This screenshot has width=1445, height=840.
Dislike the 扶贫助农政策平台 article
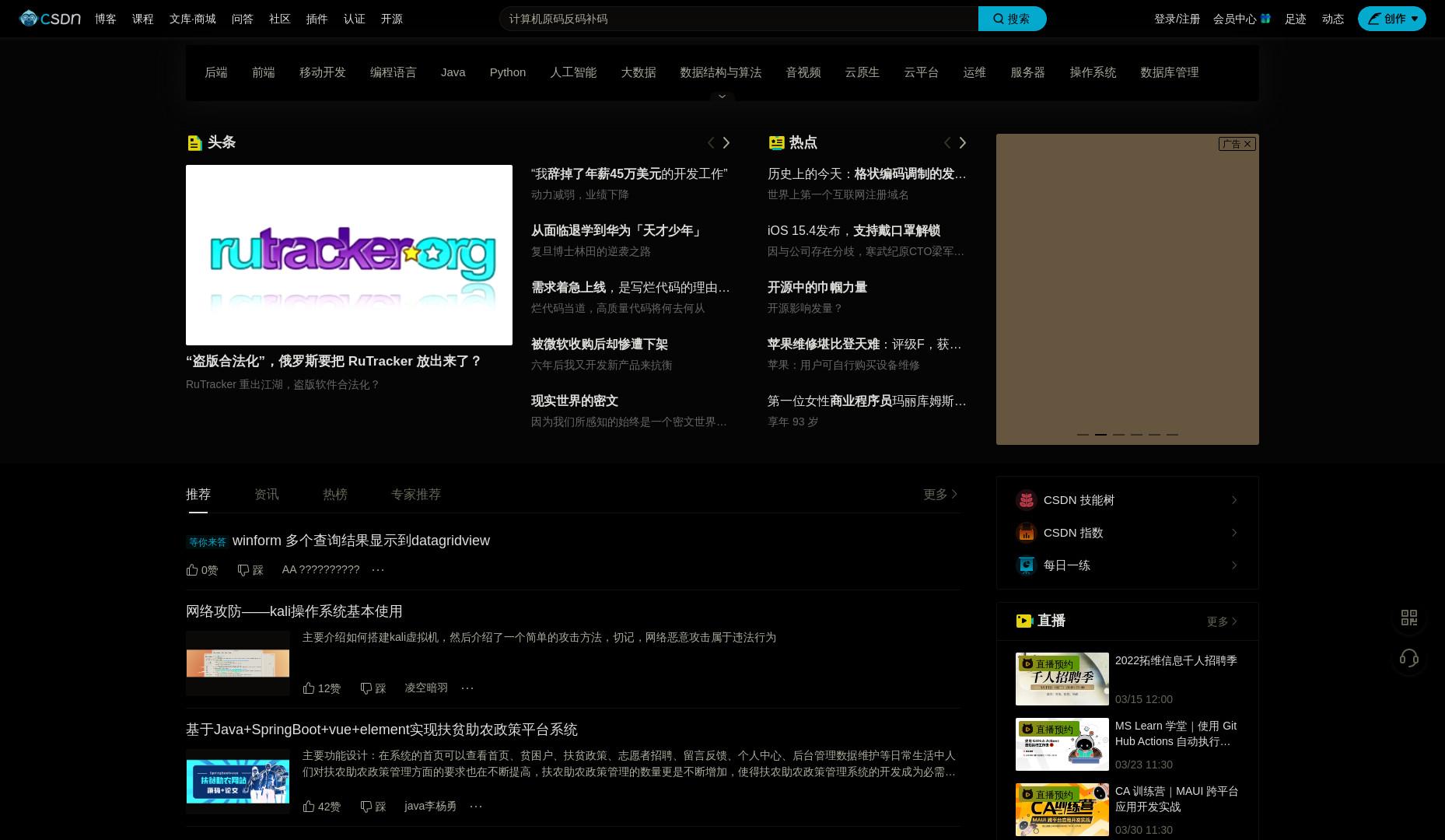tap(373, 807)
